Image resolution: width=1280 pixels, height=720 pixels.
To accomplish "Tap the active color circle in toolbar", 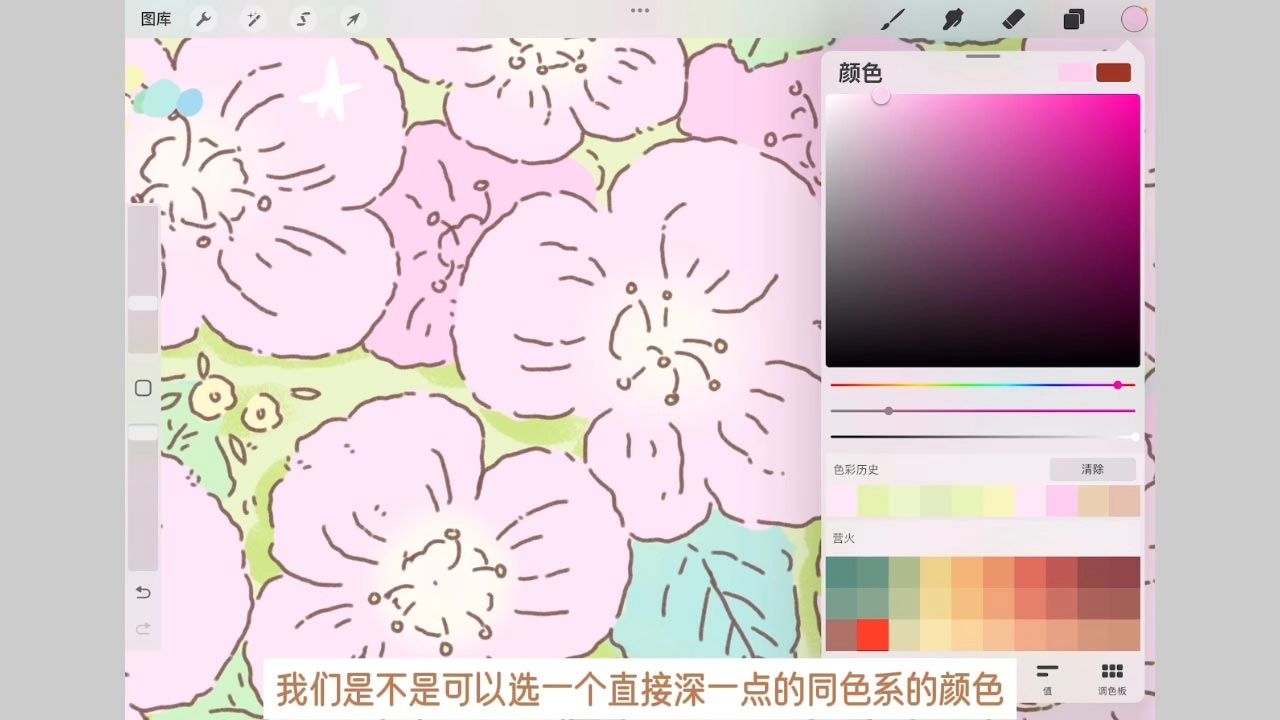I will [x=1134, y=19].
